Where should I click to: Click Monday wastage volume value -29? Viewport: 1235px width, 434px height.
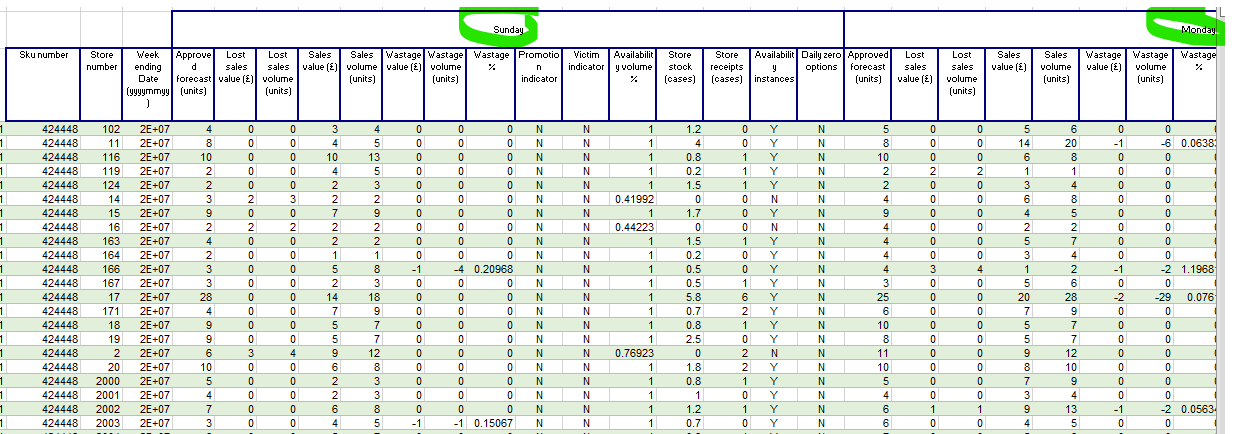pyautogui.click(x=1150, y=297)
